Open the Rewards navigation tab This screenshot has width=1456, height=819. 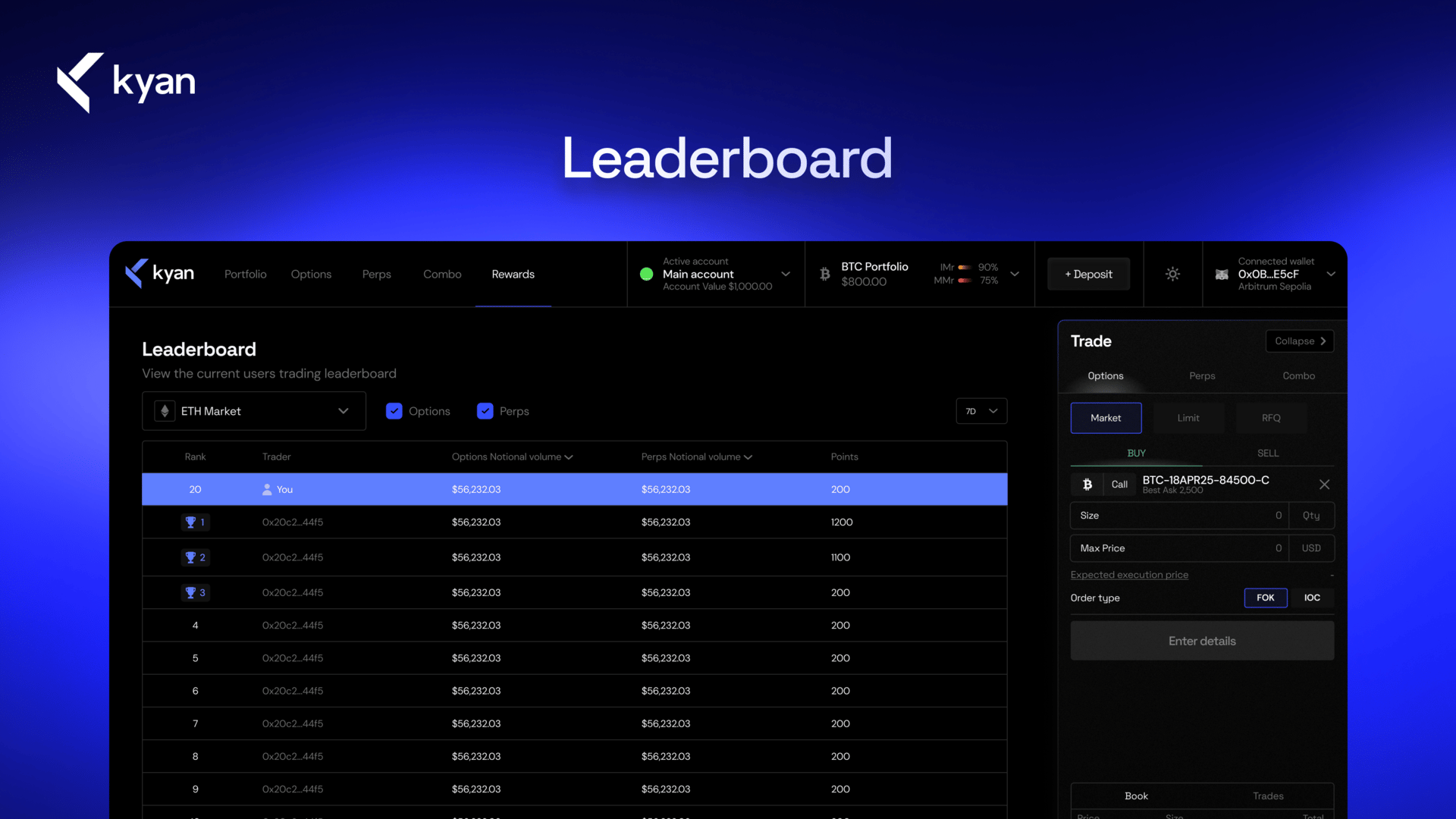click(513, 275)
